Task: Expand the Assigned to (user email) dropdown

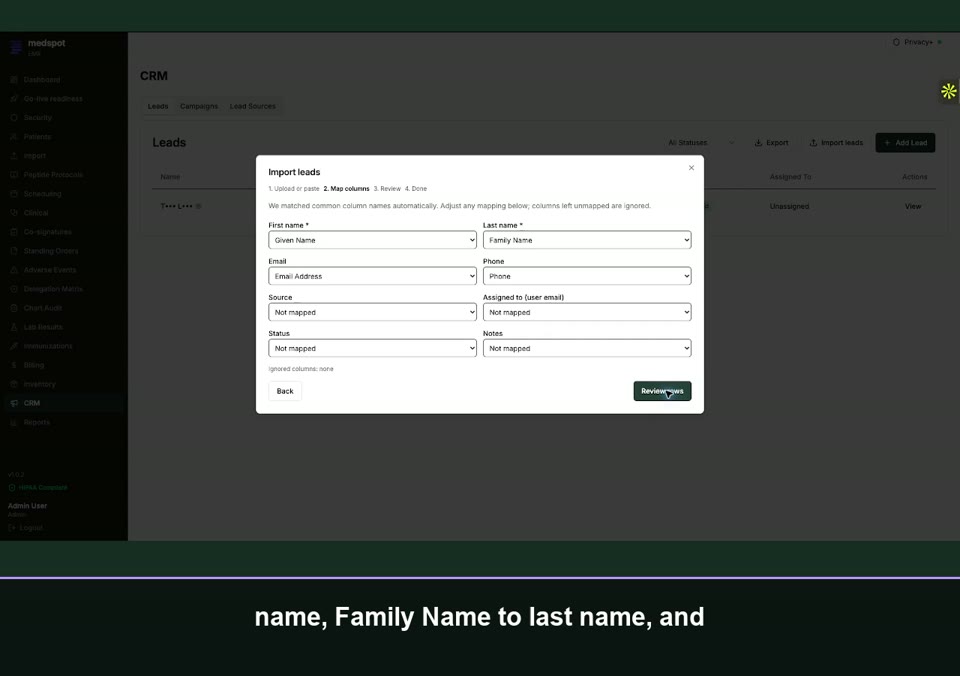Action: (587, 312)
